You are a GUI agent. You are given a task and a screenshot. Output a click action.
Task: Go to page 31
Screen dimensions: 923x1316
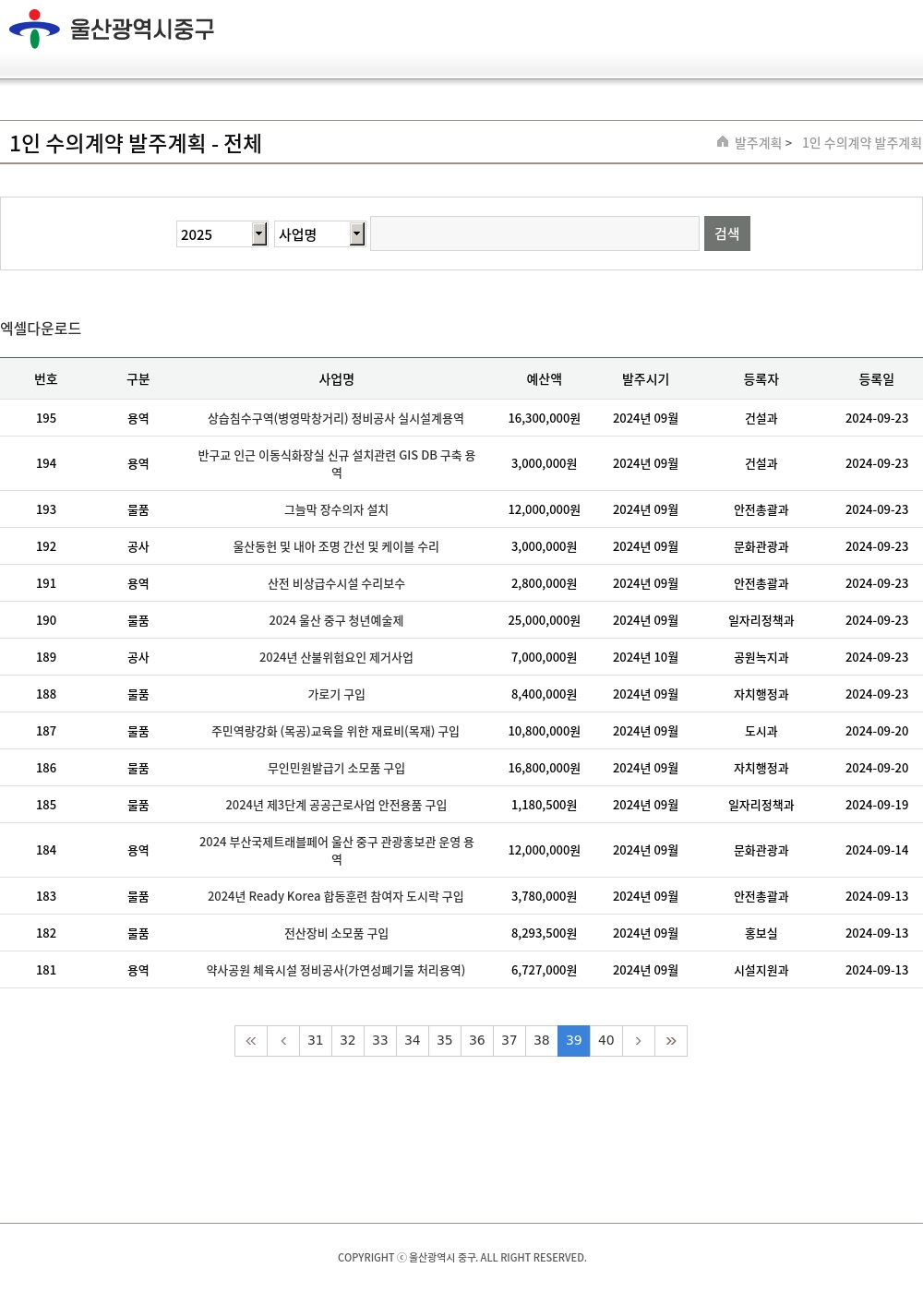point(316,1041)
